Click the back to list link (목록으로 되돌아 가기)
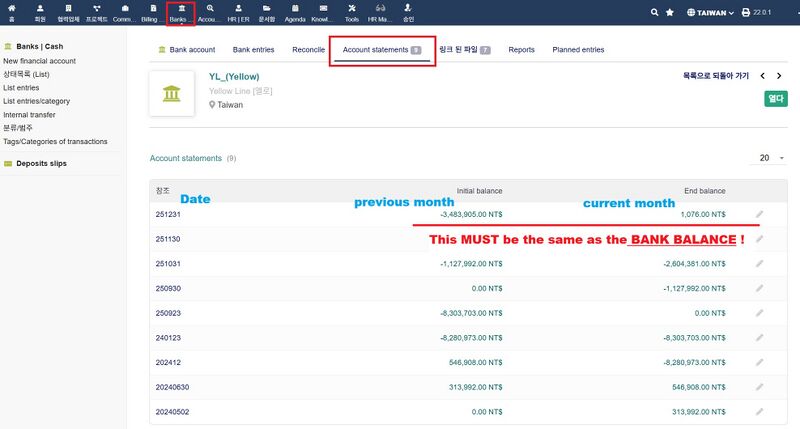Image resolution: width=800 pixels, height=429 pixels. pos(716,76)
